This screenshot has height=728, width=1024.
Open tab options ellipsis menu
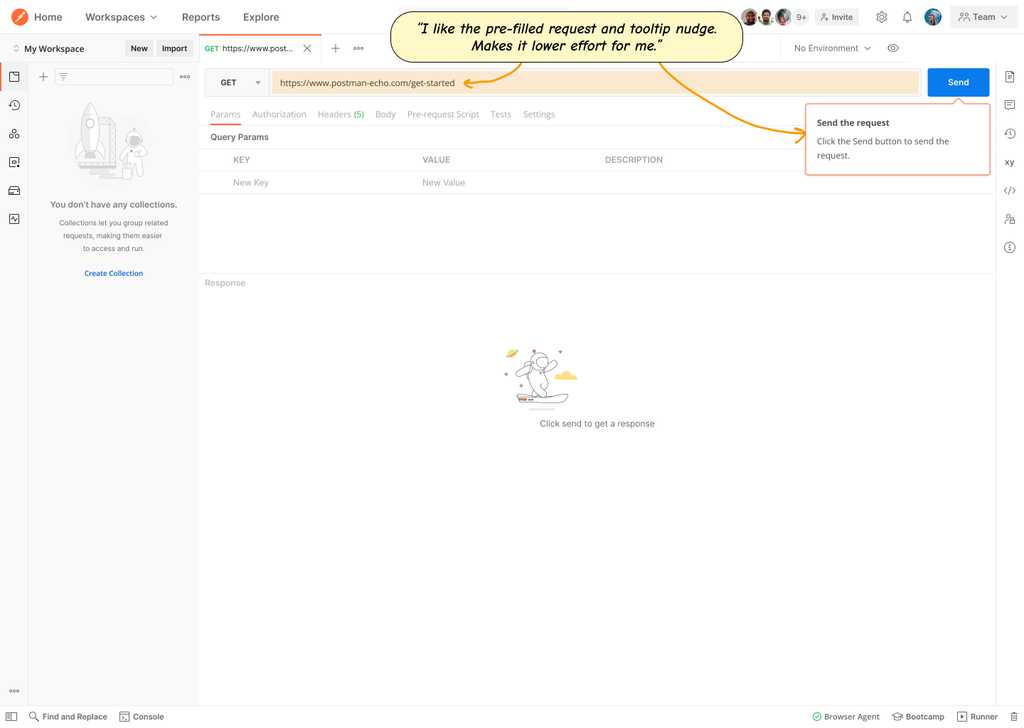tap(359, 48)
